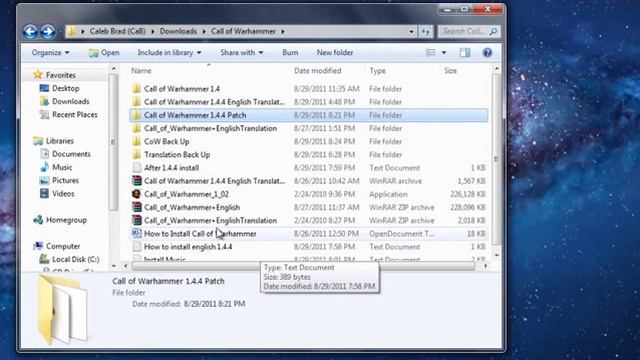Viewport: 640px width, 360px height.
Task: Open the Share with menu
Action: [242, 53]
